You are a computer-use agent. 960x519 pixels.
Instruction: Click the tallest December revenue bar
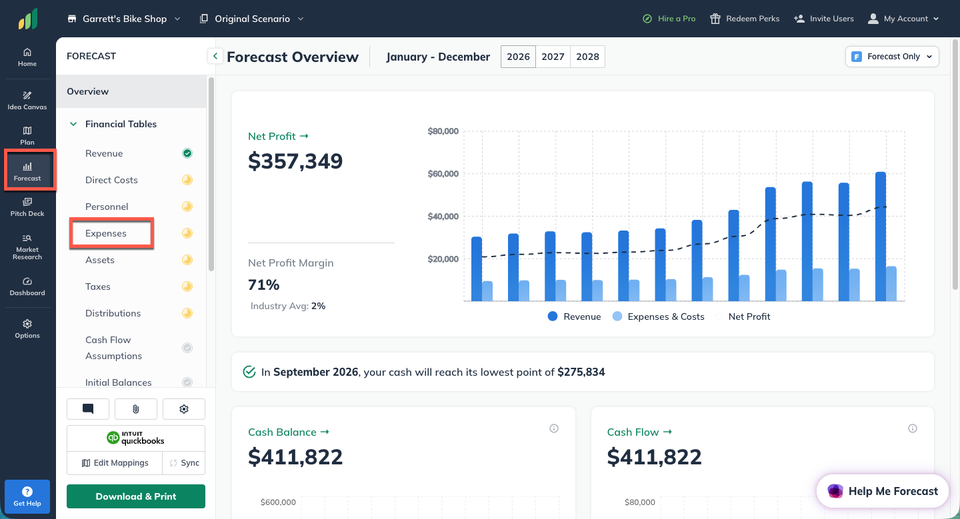[x=880, y=236]
